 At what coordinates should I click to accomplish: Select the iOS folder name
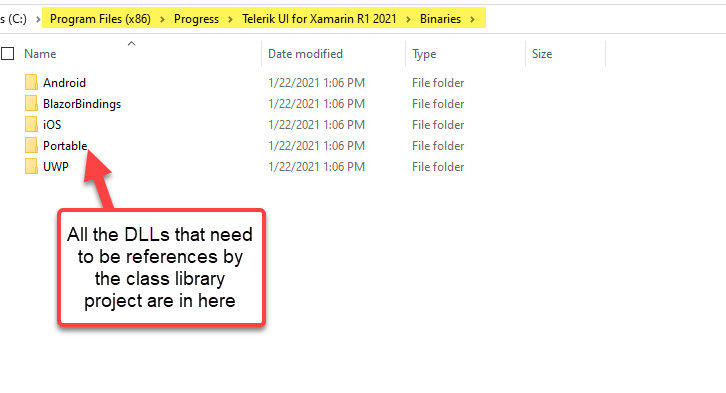click(52, 125)
